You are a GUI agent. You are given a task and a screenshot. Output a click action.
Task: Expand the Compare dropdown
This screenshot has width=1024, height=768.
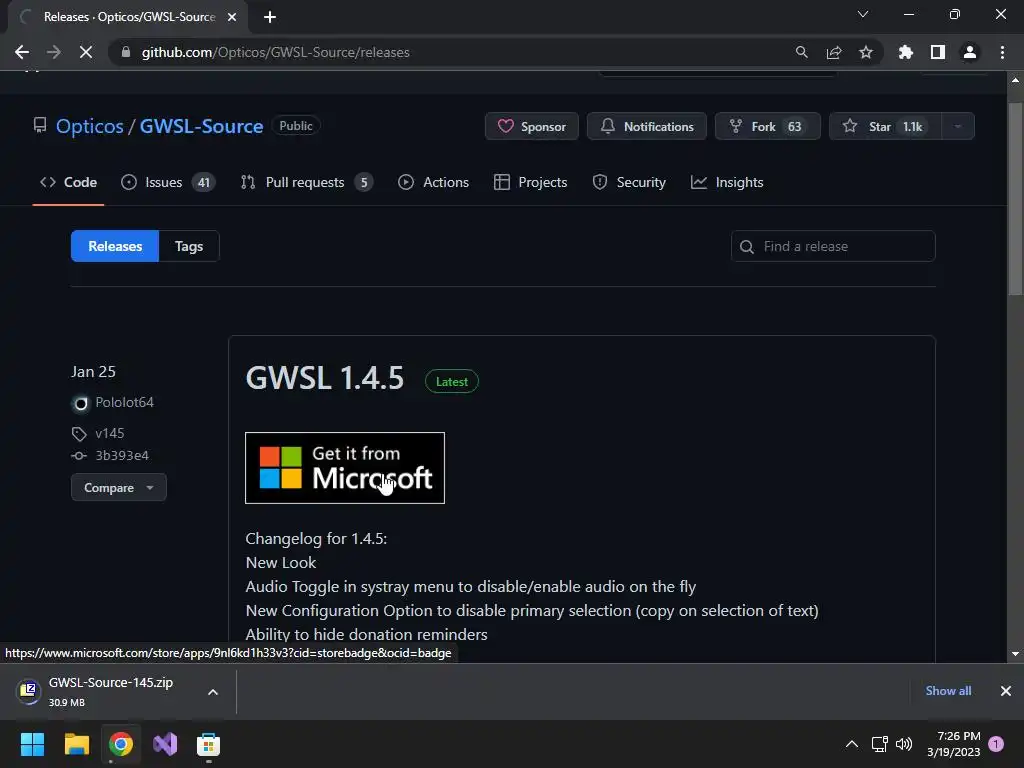point(118,487)
